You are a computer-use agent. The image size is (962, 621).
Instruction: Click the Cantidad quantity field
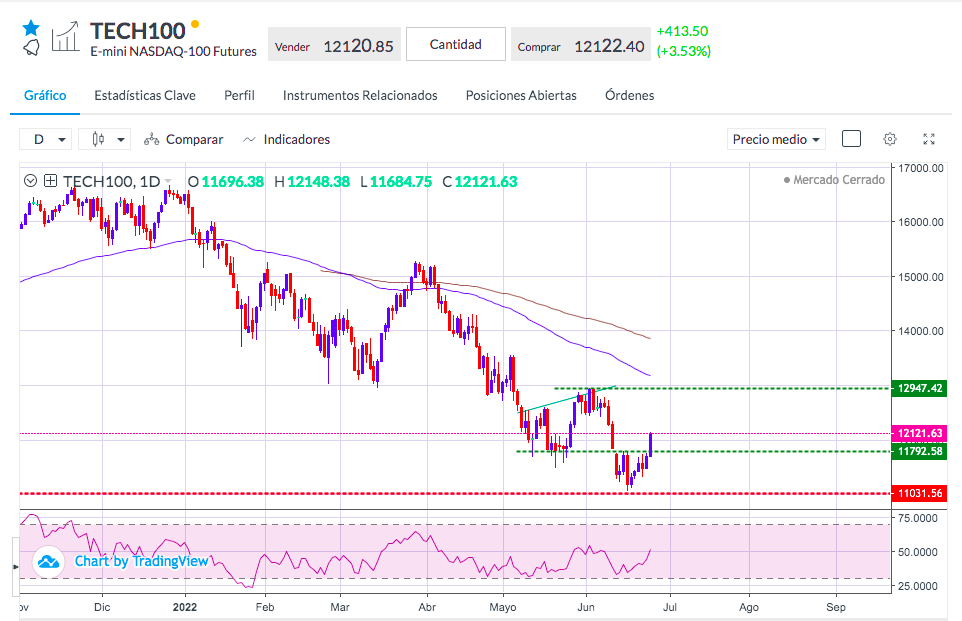[x=456, y=44]
